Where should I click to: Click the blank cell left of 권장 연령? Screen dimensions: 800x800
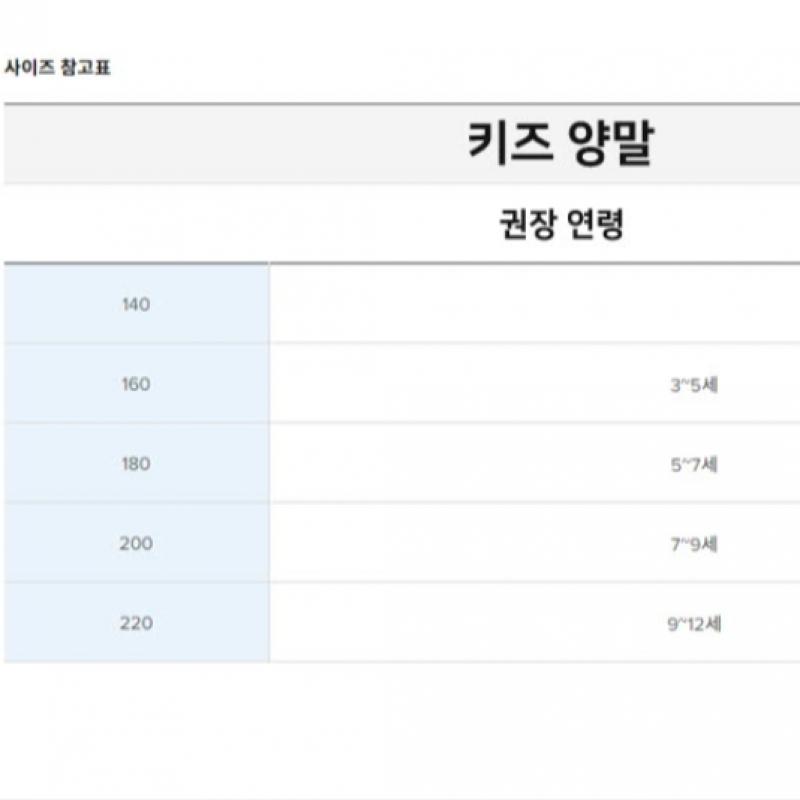point(135,224)
